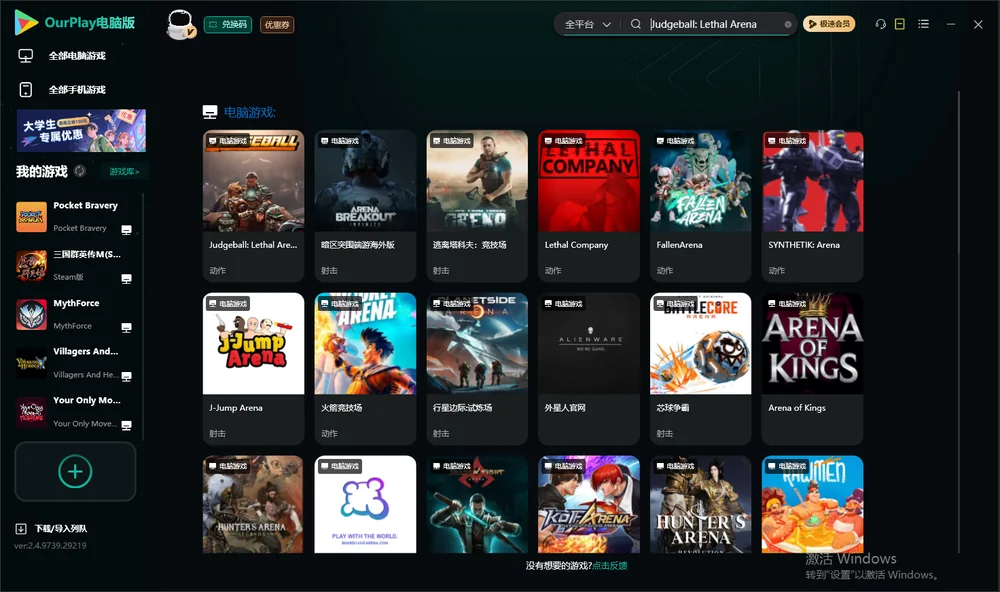The image size is (1000, 592).
Task: Open 下载/导入列队 download queue
Action: pos(52,529)
